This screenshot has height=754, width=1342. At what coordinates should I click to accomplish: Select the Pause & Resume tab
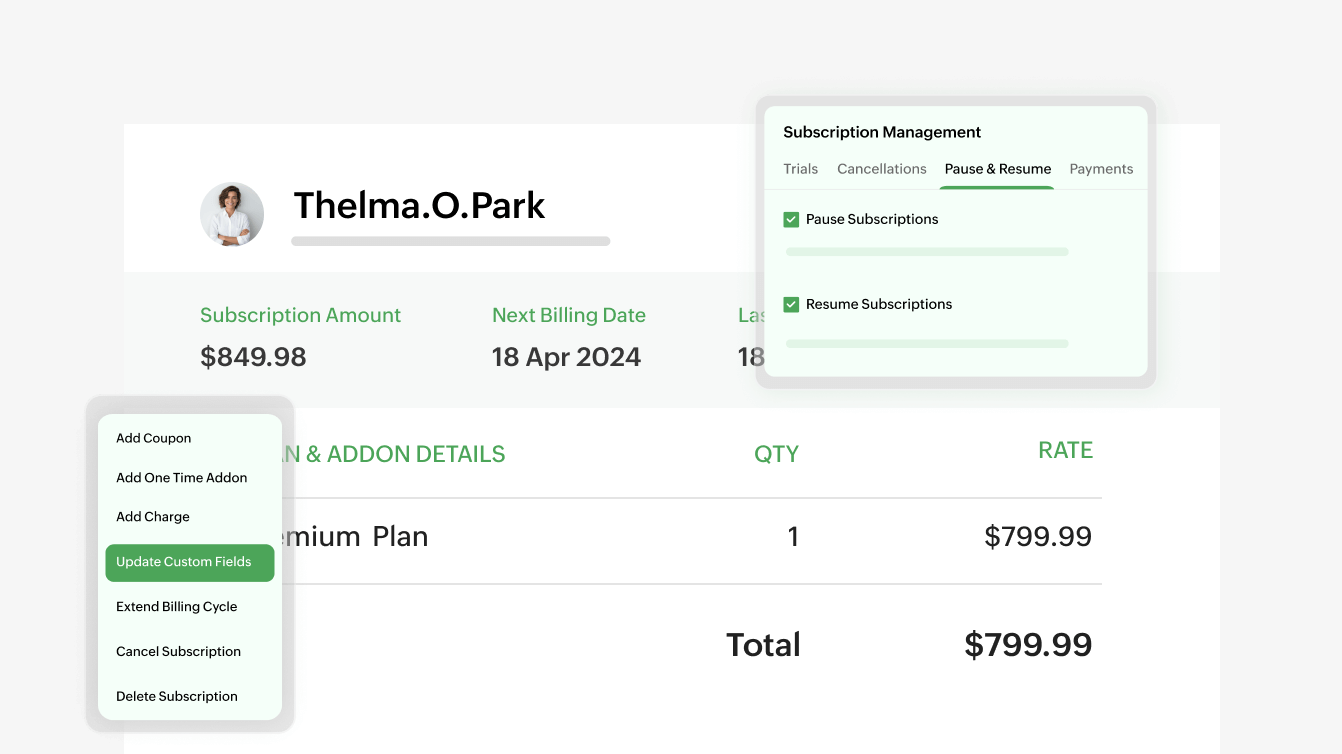997,169
